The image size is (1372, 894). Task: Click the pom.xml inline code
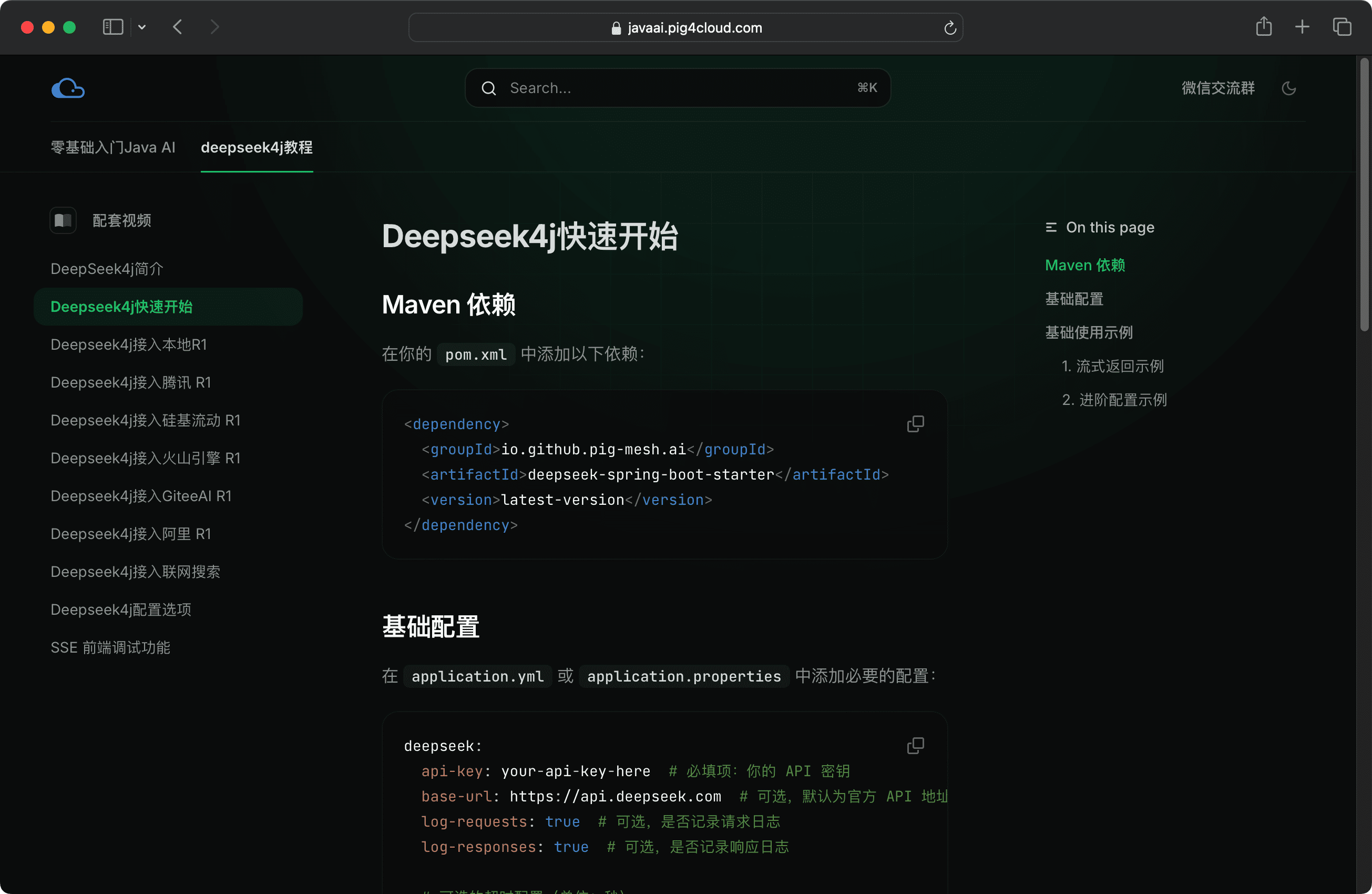click(476, 354)
